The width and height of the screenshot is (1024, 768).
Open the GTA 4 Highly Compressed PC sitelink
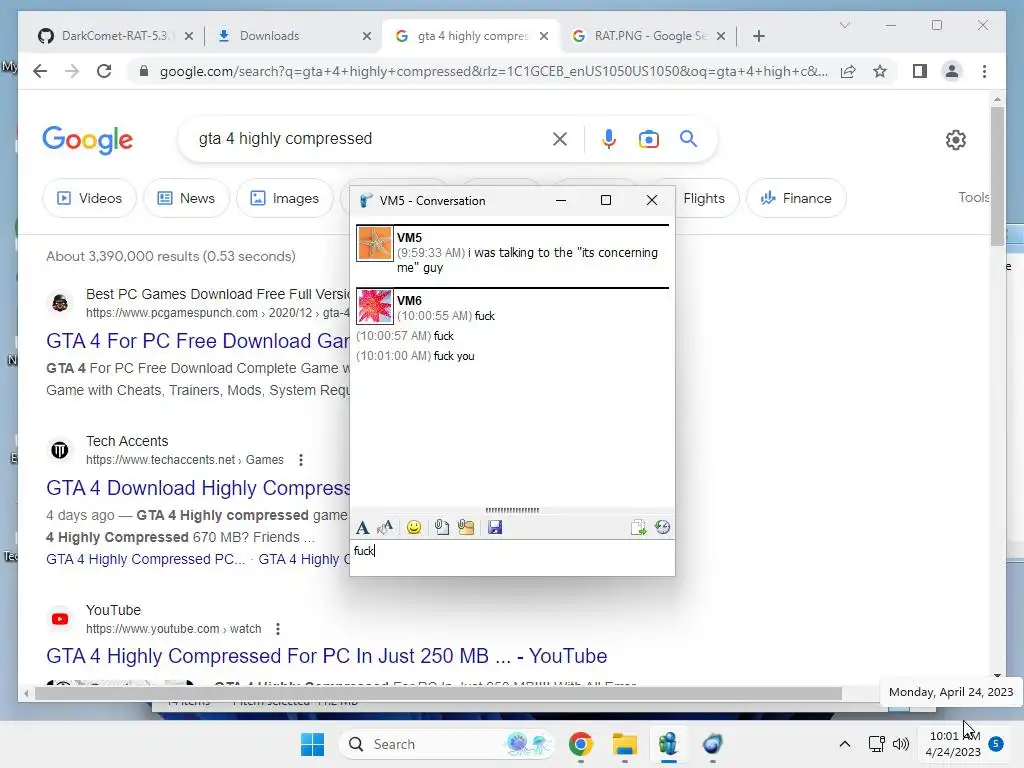pyautogui.click(x=145, y=560)
